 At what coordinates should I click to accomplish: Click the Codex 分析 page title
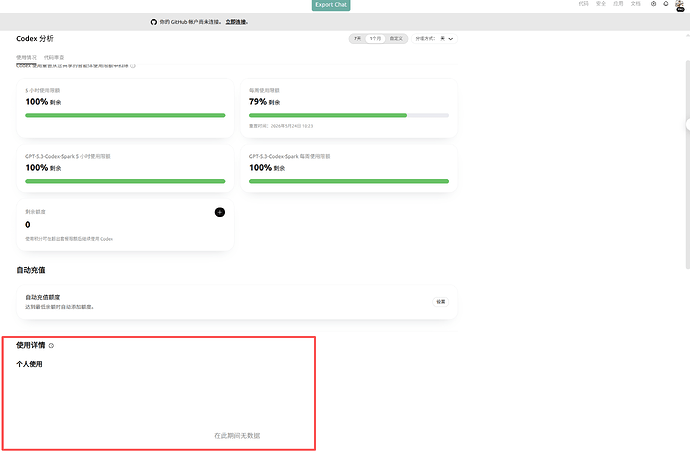pyautogui.click(x=35, y=39)
